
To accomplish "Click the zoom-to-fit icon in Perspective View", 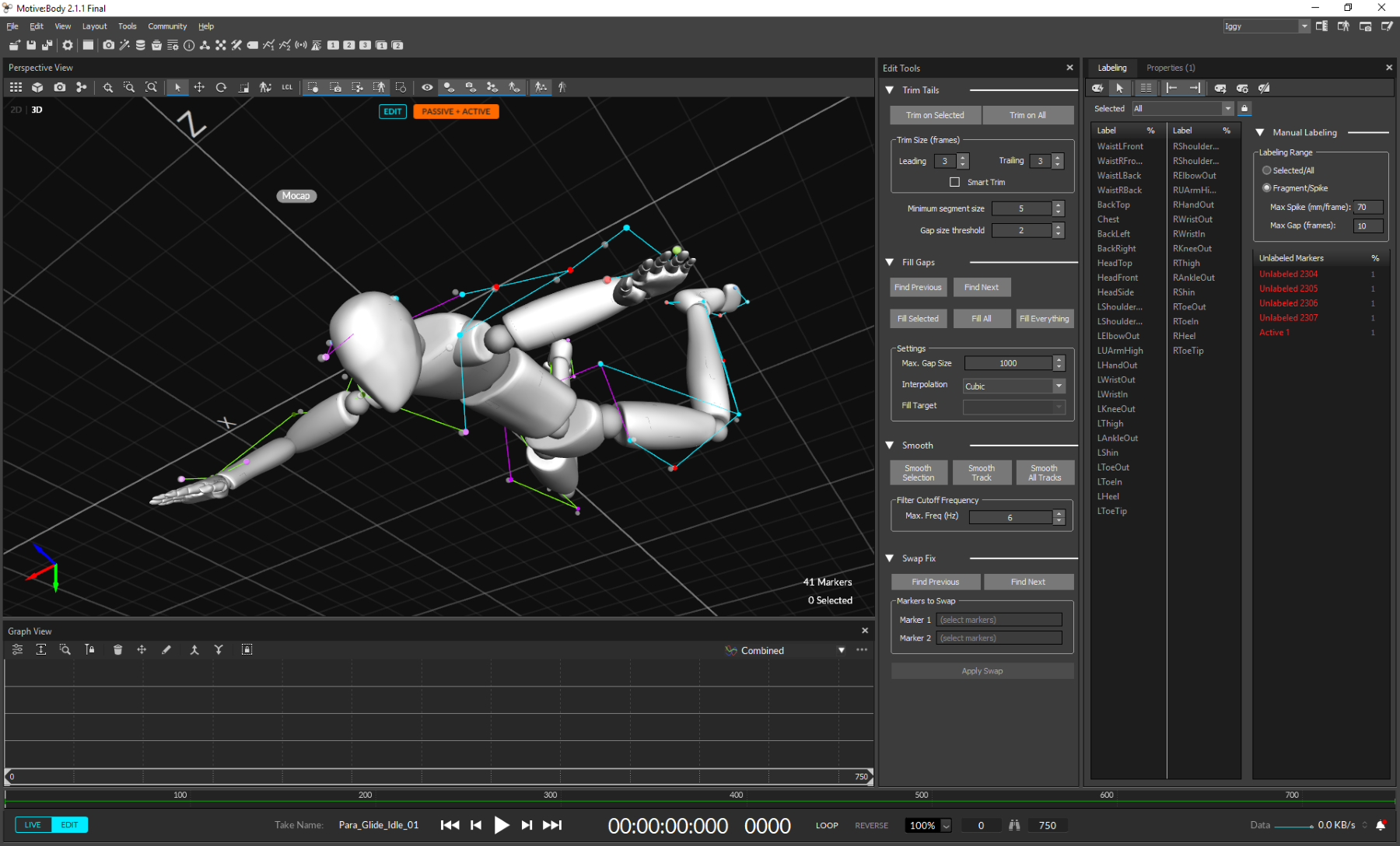I will [x=151, y=88].
